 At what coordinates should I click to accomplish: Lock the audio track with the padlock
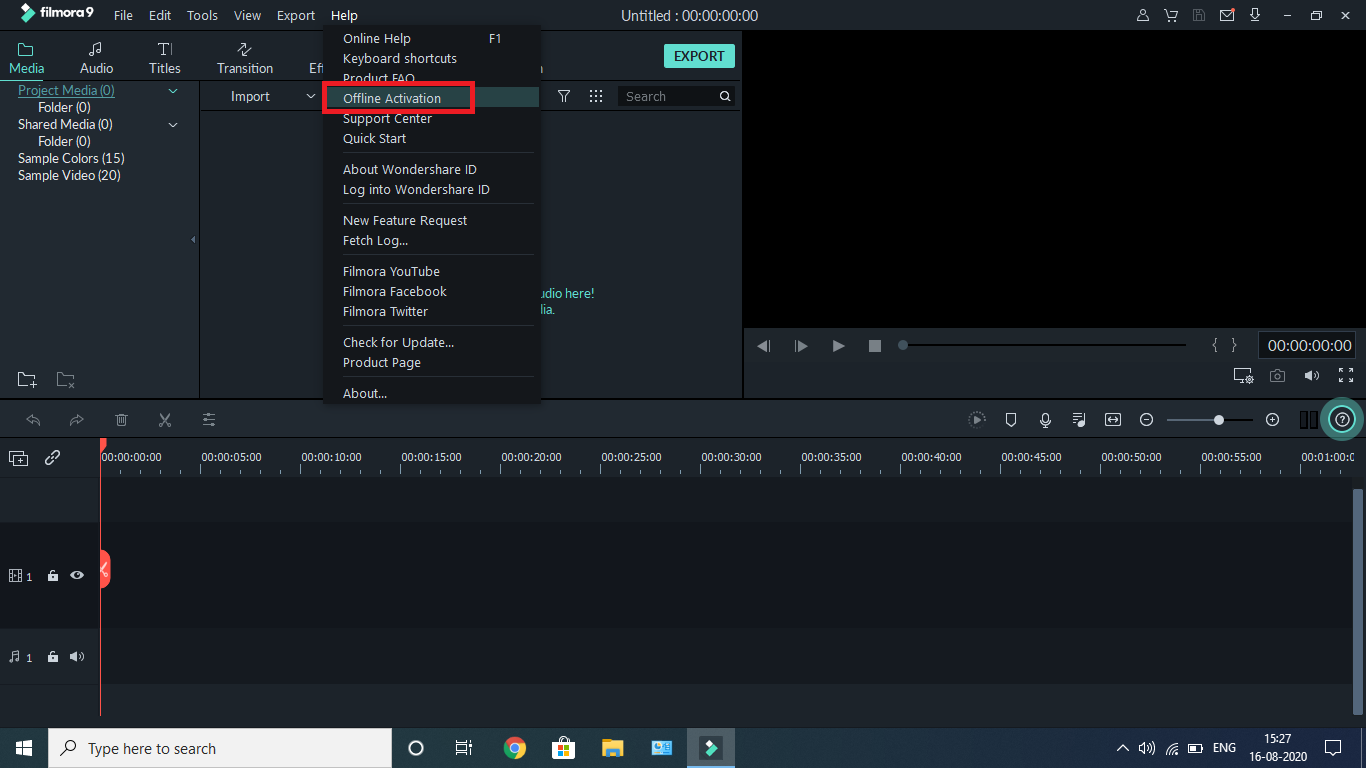pos(52,656)
